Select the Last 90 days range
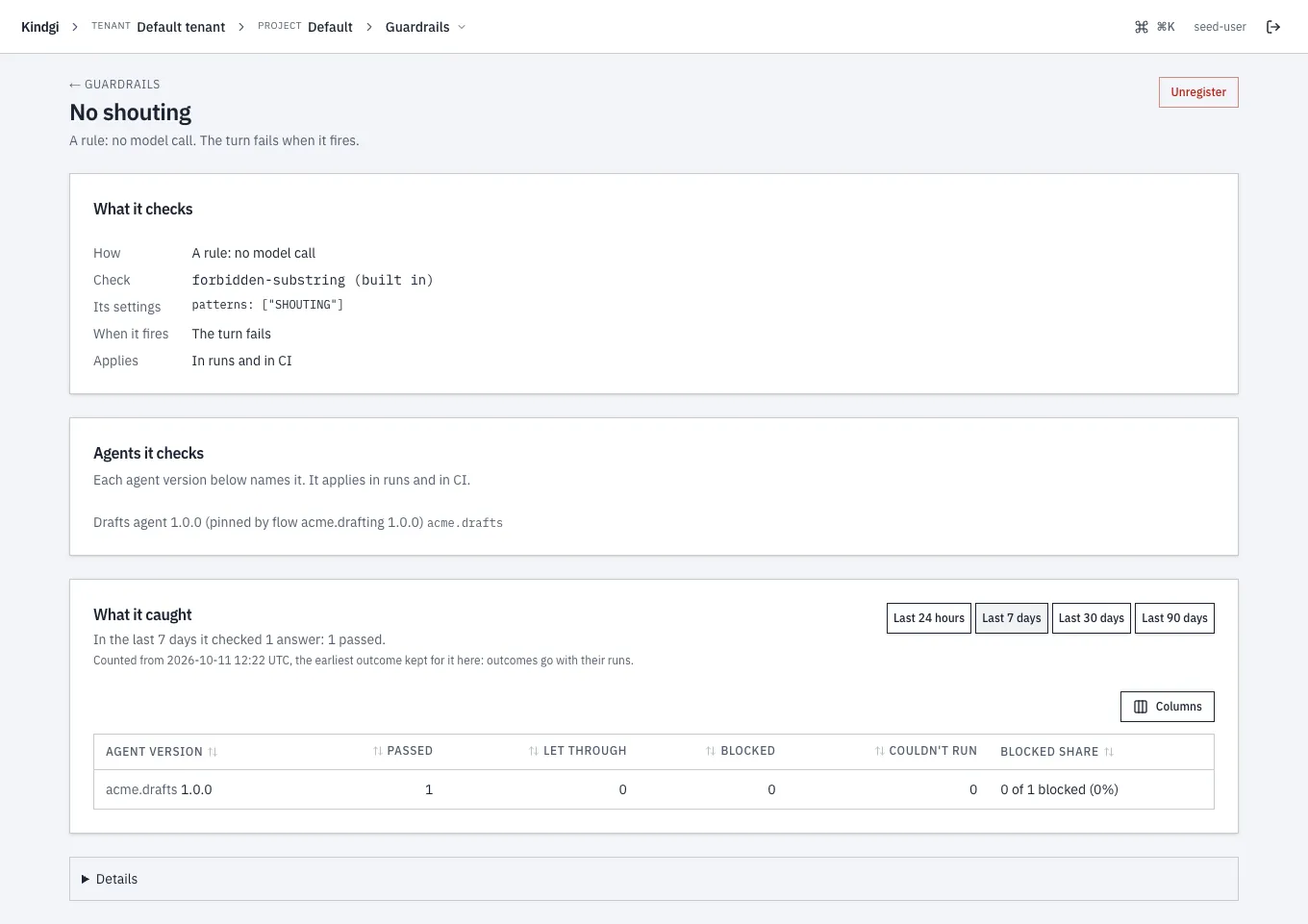1308x924 pixels. coord(1174,618)
